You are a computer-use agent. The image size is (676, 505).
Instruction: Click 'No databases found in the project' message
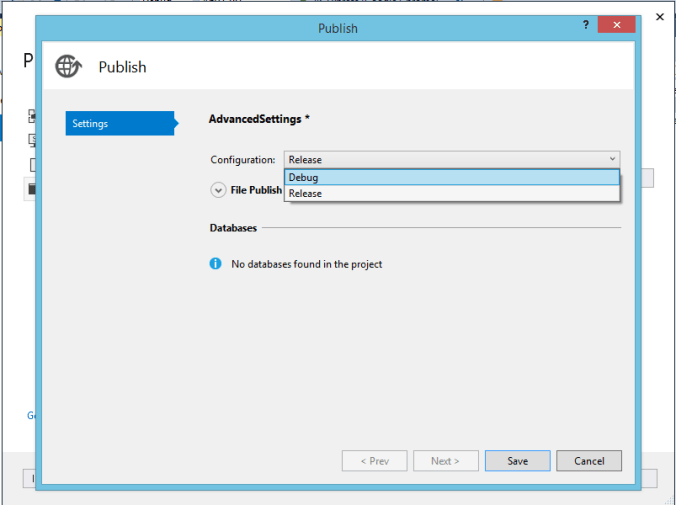[x=306, y=264]
